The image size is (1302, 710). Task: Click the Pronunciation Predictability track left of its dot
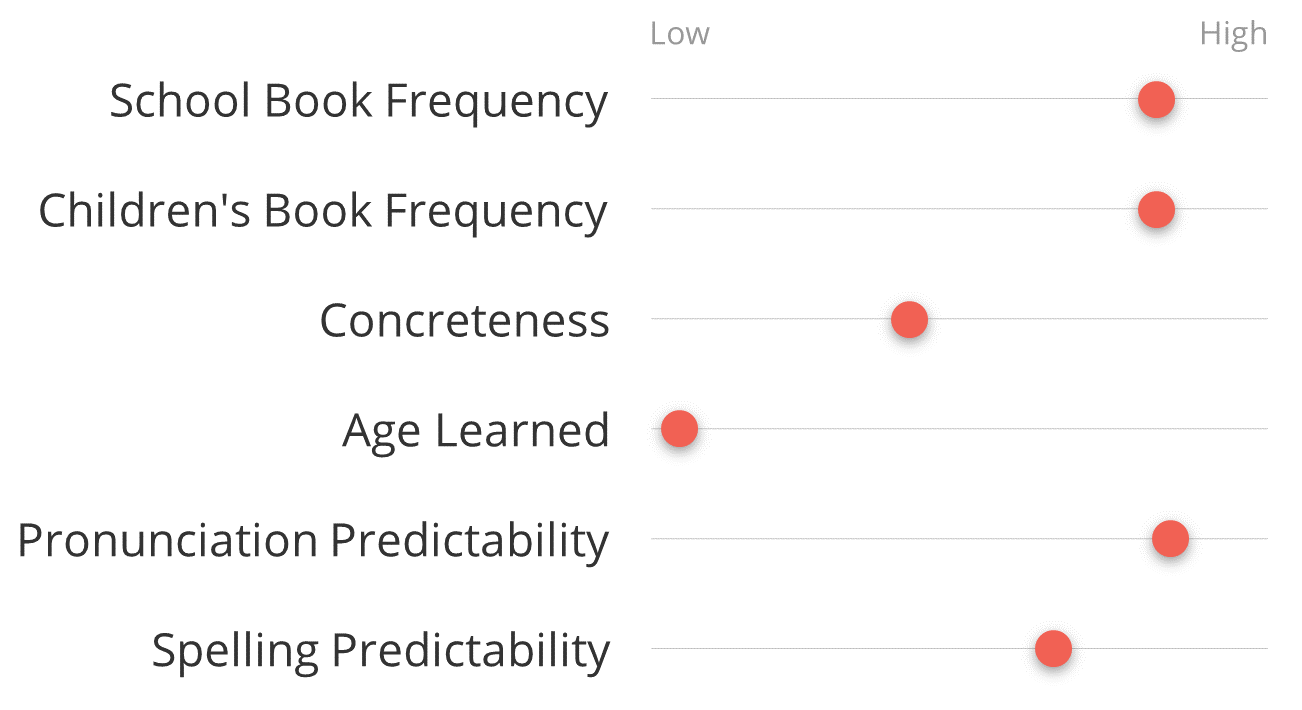901,539
